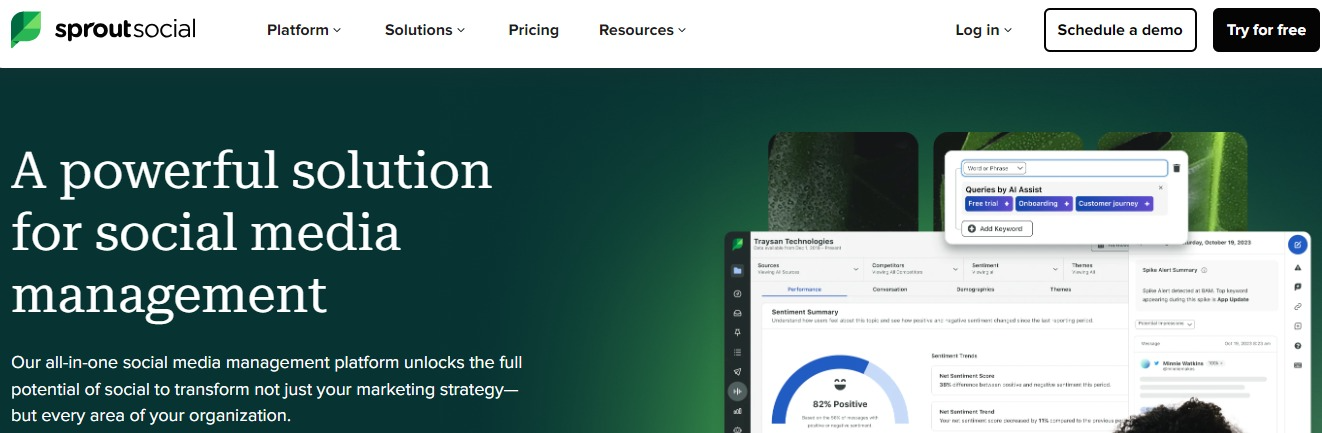
Task: Open the paper plane publishing icon
Action: tap(737, 371)
